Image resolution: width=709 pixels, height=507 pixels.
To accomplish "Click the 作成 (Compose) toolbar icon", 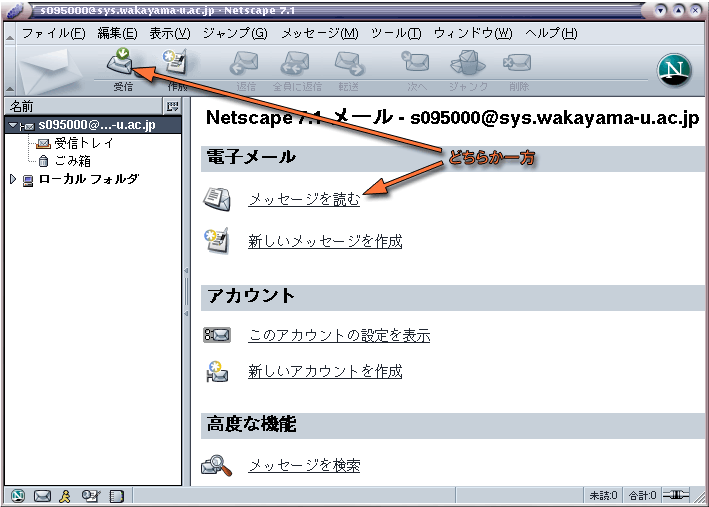I will 175,62.
